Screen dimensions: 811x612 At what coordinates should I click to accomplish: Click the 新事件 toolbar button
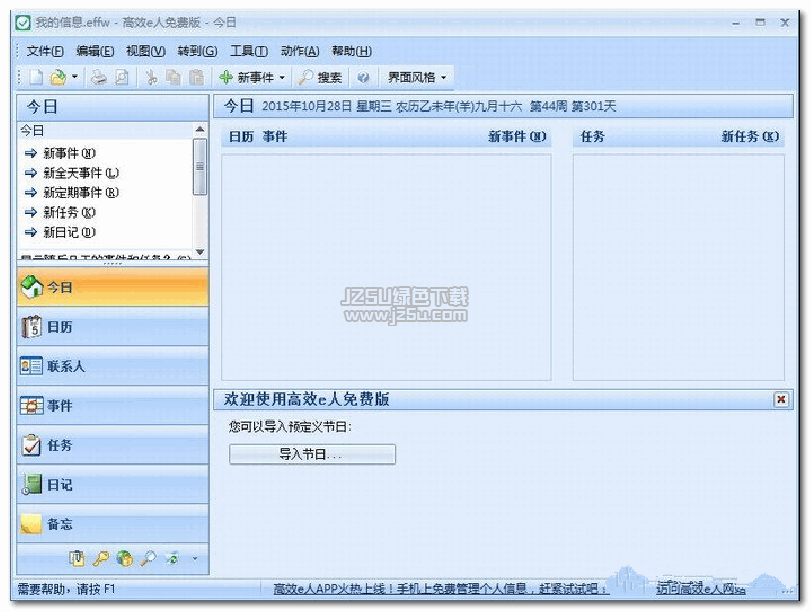tap(247, 78)
